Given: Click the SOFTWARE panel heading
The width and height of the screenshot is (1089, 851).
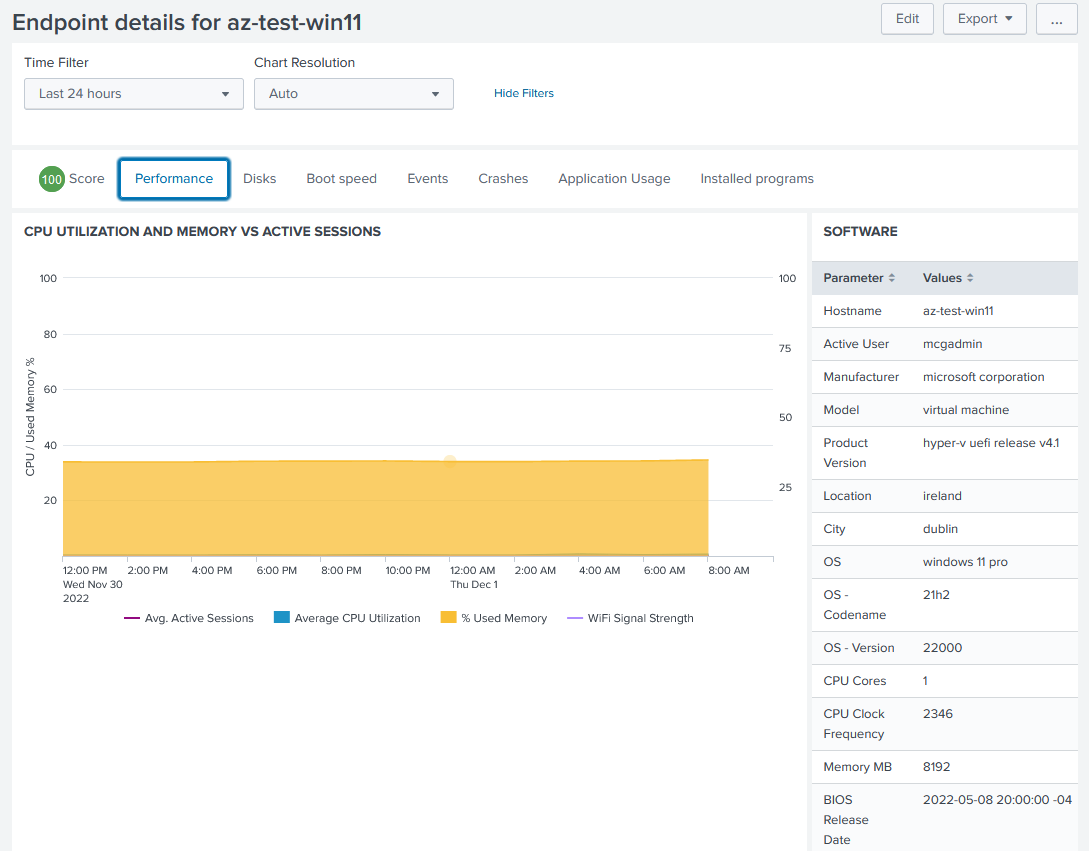Looking at the screenshot, I should point(861,231).
